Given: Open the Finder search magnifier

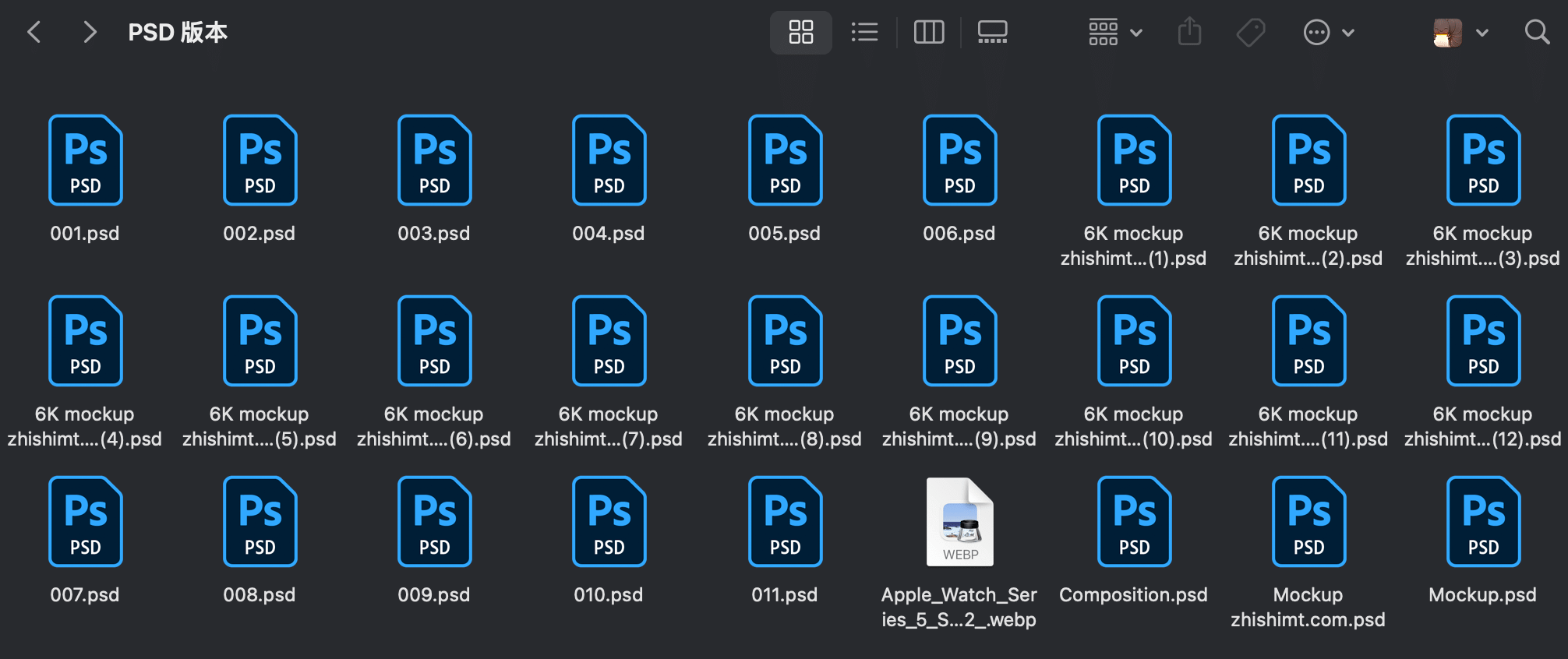Looking at the screenshot, I should [x=1537, y=33].
